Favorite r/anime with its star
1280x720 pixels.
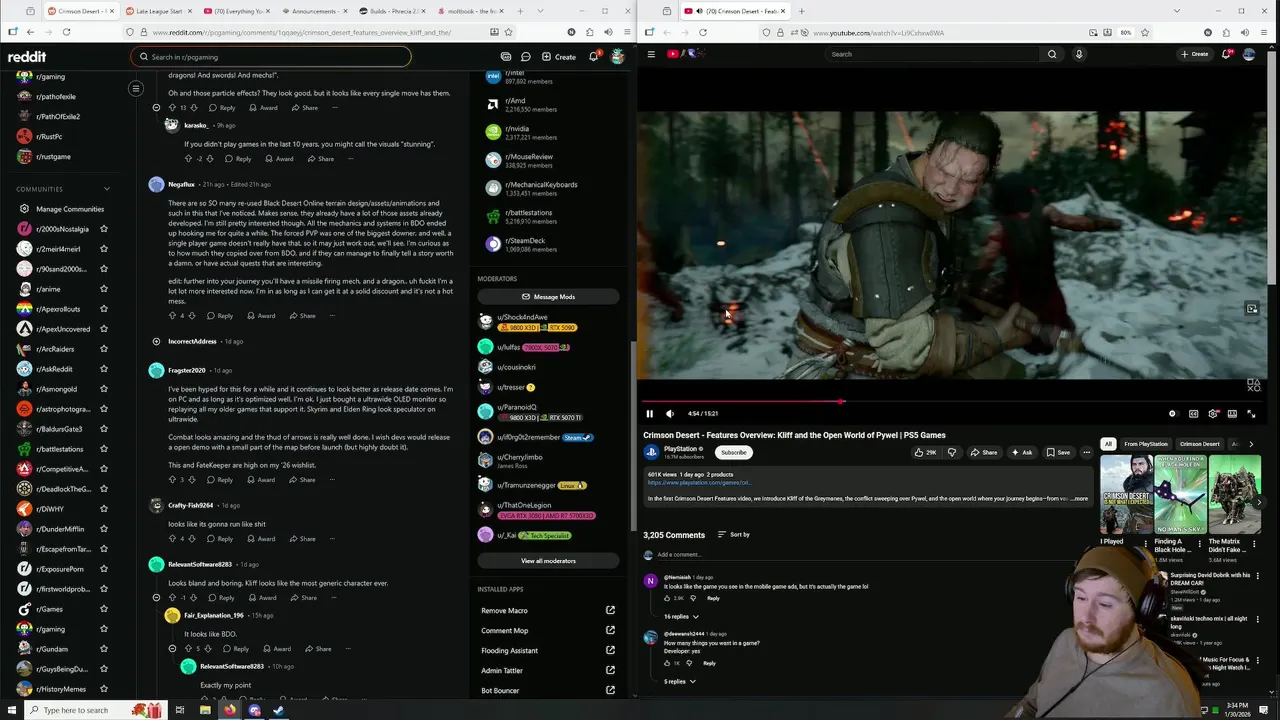103,289
